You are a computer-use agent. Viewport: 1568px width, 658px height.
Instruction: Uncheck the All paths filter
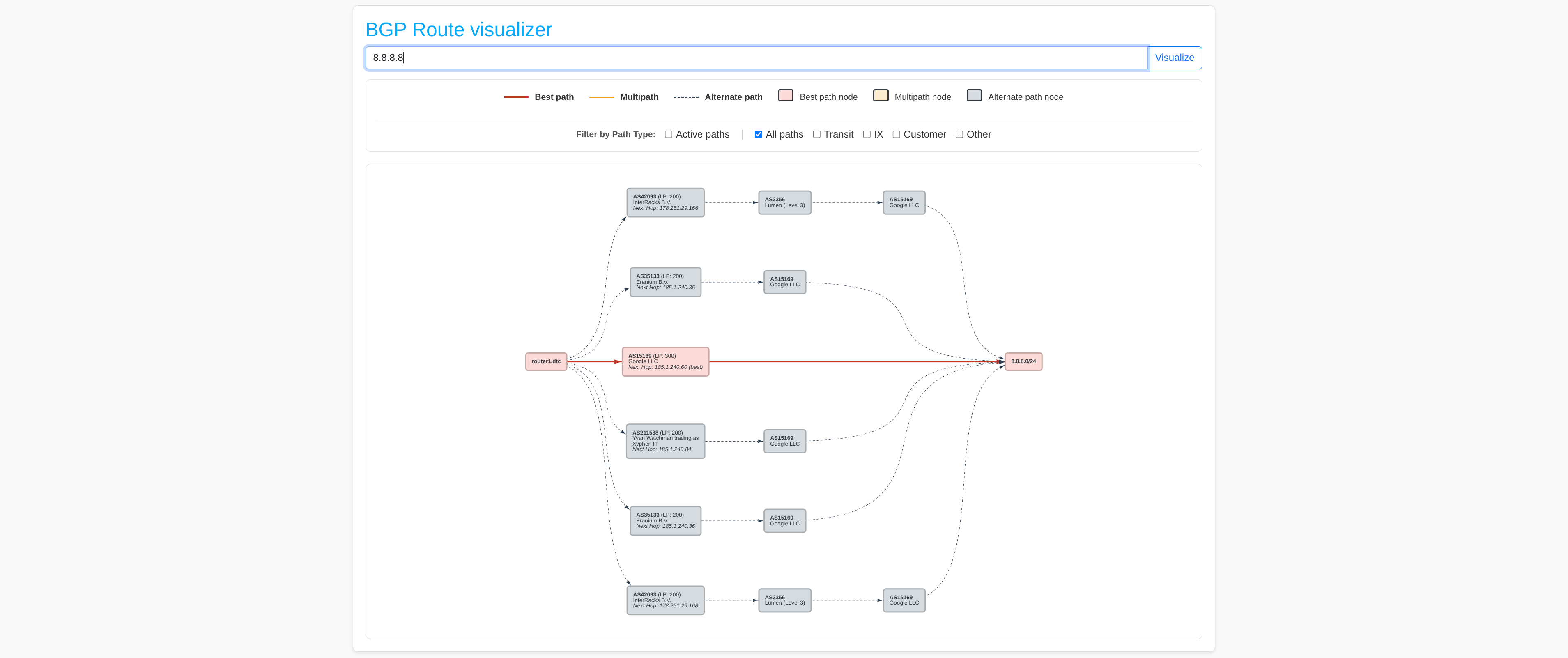[x=758, y=135]
